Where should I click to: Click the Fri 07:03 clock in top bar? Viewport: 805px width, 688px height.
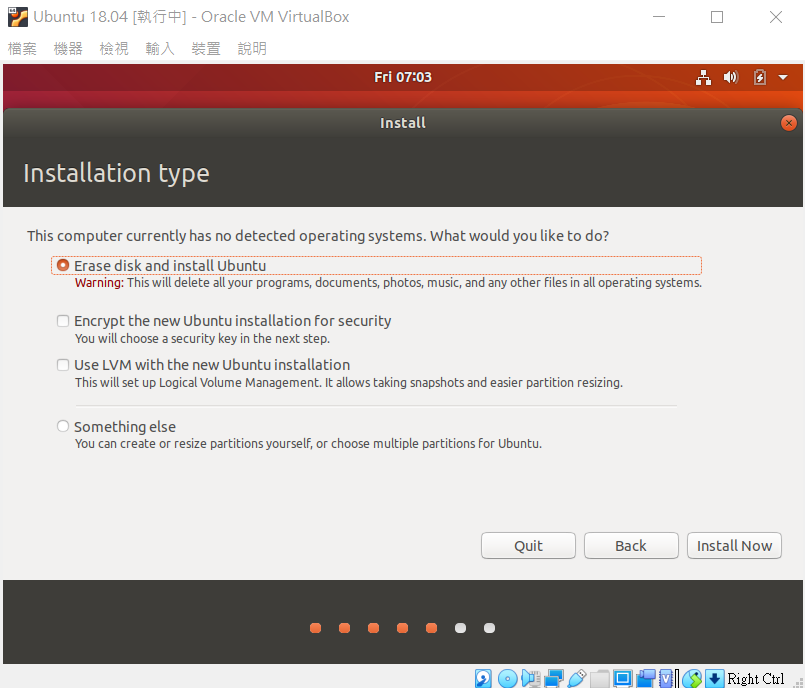coord(403,77)
